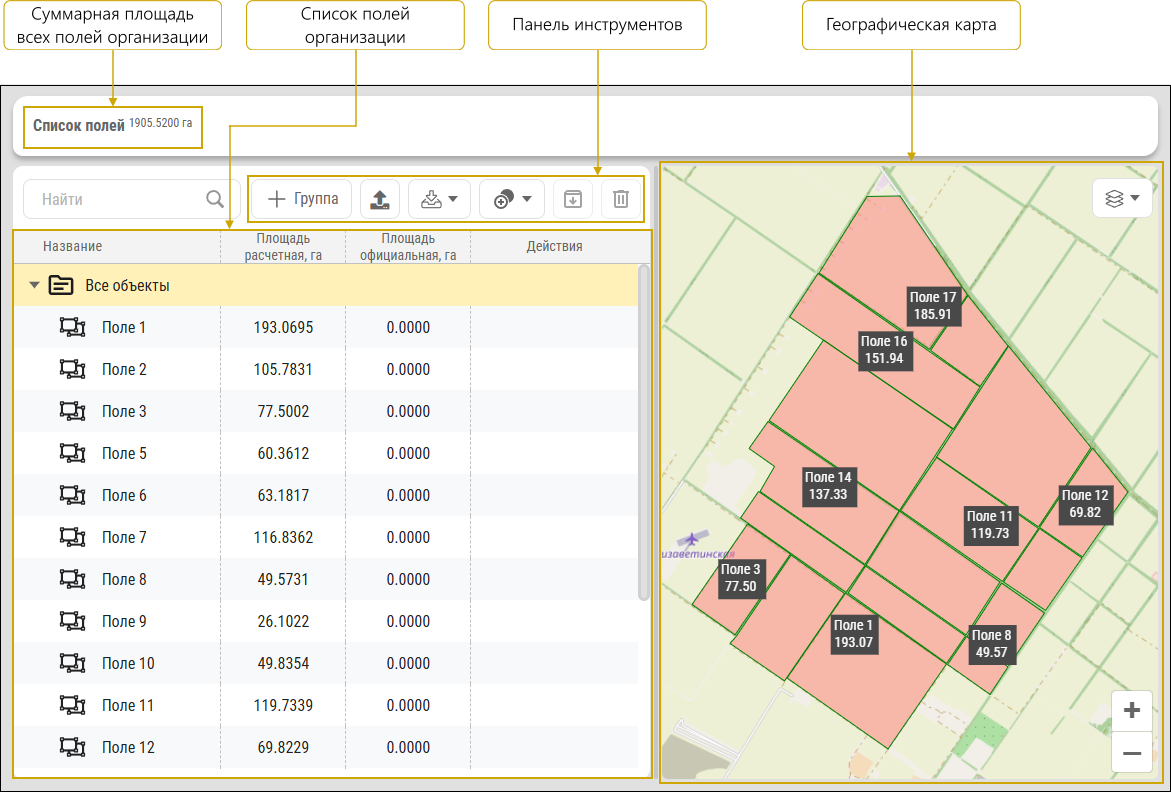Select the Поле 2 row name
The height and width of the screenshot is (792, 1171).
[x=124, y=369]
